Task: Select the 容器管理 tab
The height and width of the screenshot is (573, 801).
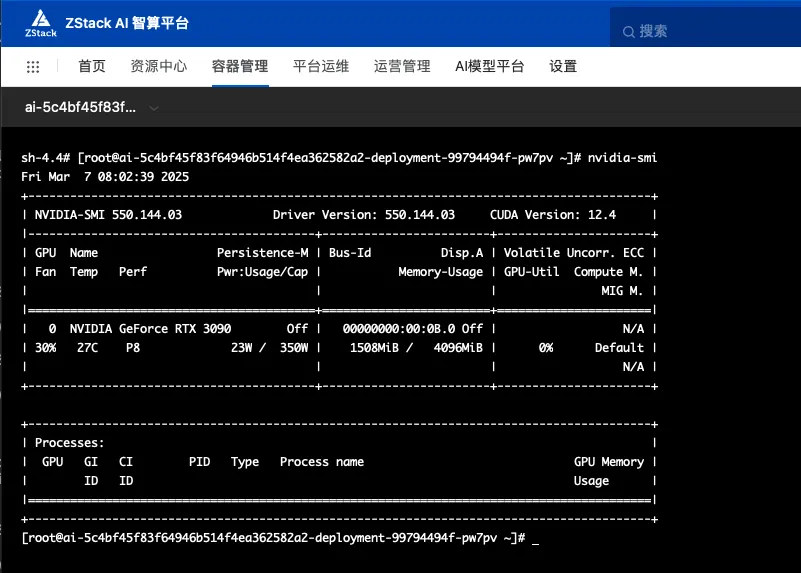Action: (x=240, y=66)
